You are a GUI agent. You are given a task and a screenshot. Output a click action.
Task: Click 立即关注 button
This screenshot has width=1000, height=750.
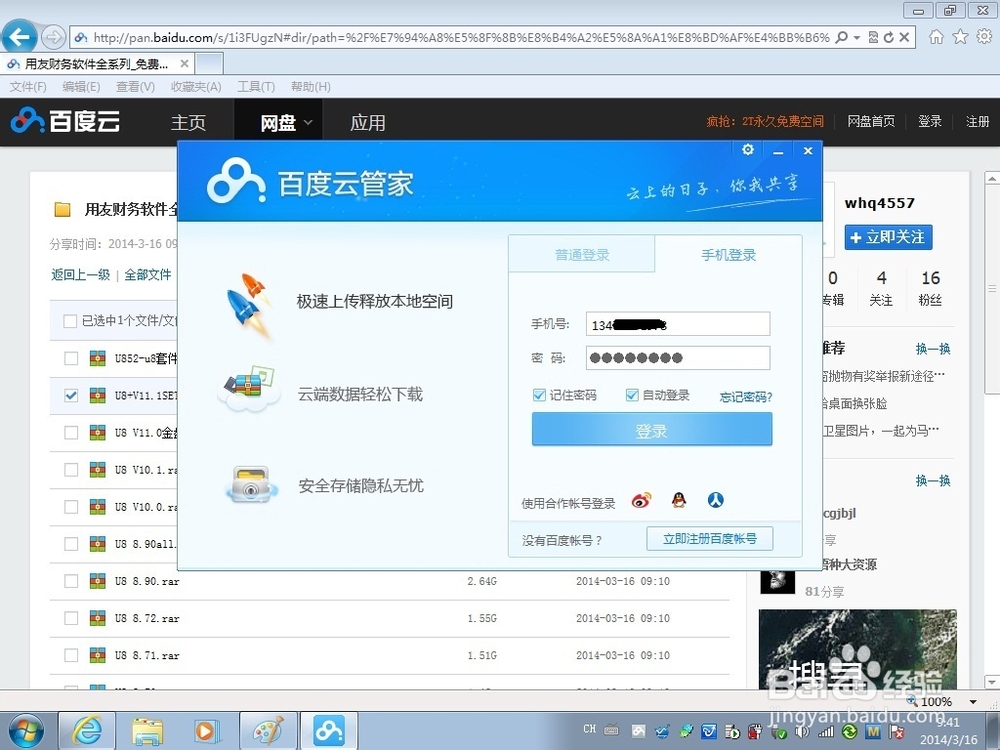(888, 237)
